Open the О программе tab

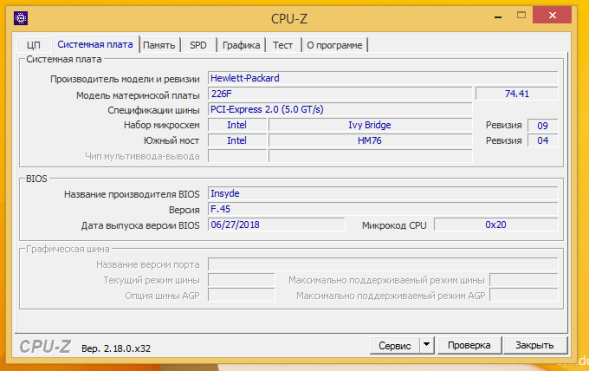tap(334, 45)
